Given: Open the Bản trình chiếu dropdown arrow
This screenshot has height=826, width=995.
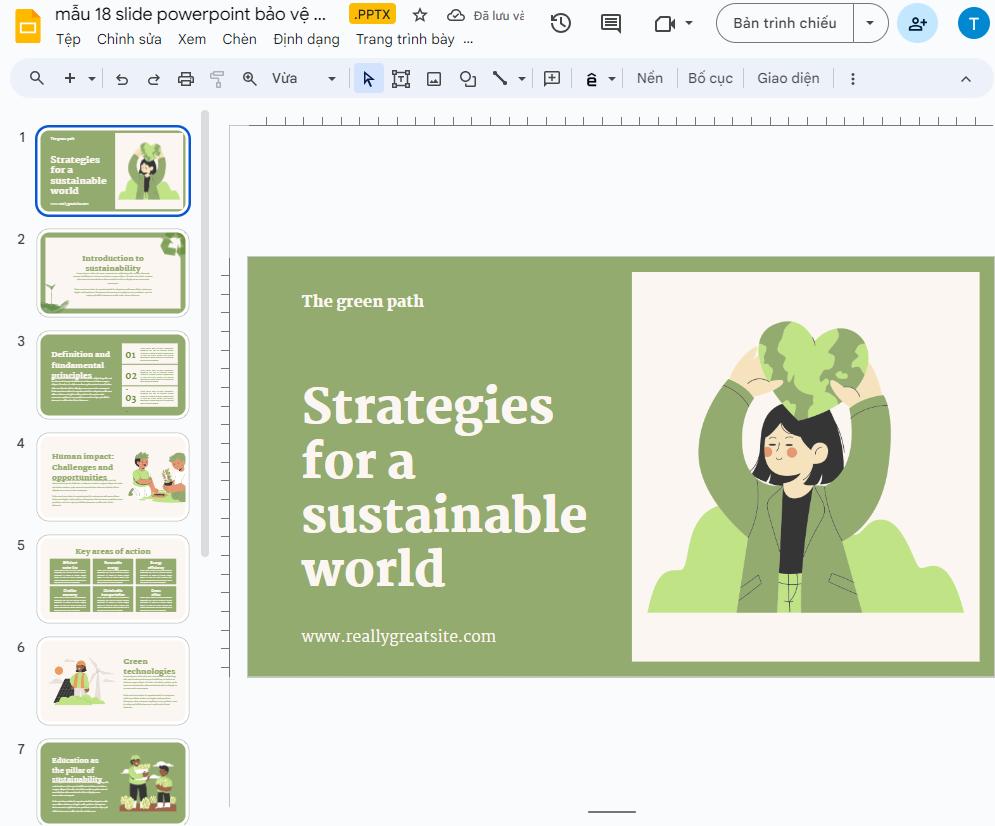Looking at the screenshot, I should pyautogui.click(x=869, y=22).
